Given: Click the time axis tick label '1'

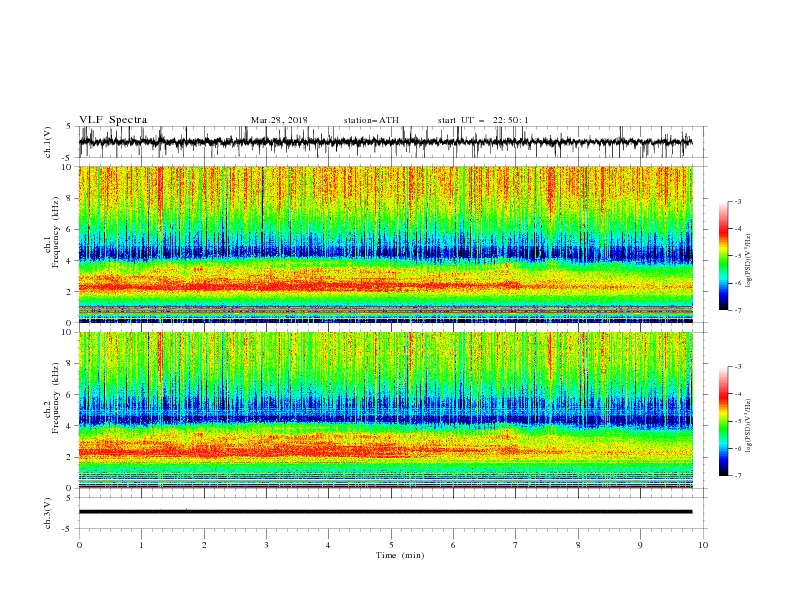Looking at the screenshot, I should pos(141,545).
